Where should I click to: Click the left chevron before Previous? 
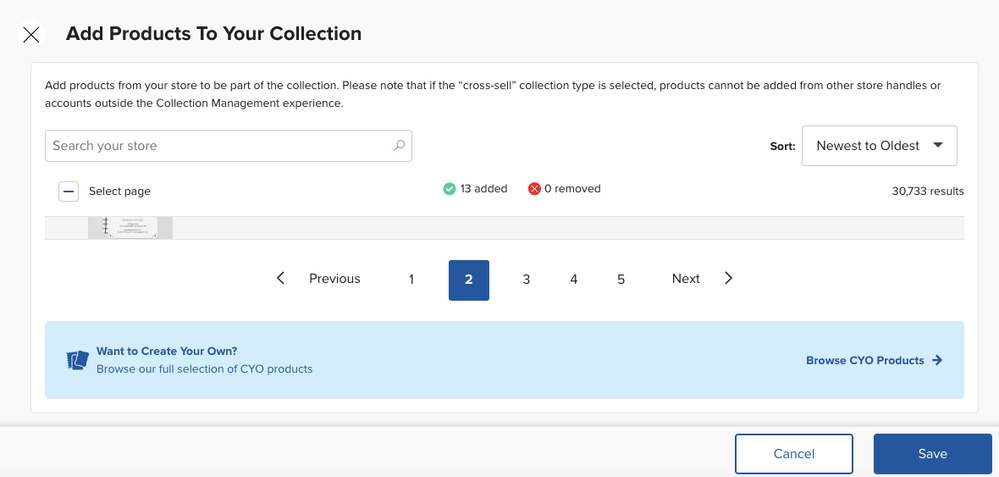tap(281, 279)
